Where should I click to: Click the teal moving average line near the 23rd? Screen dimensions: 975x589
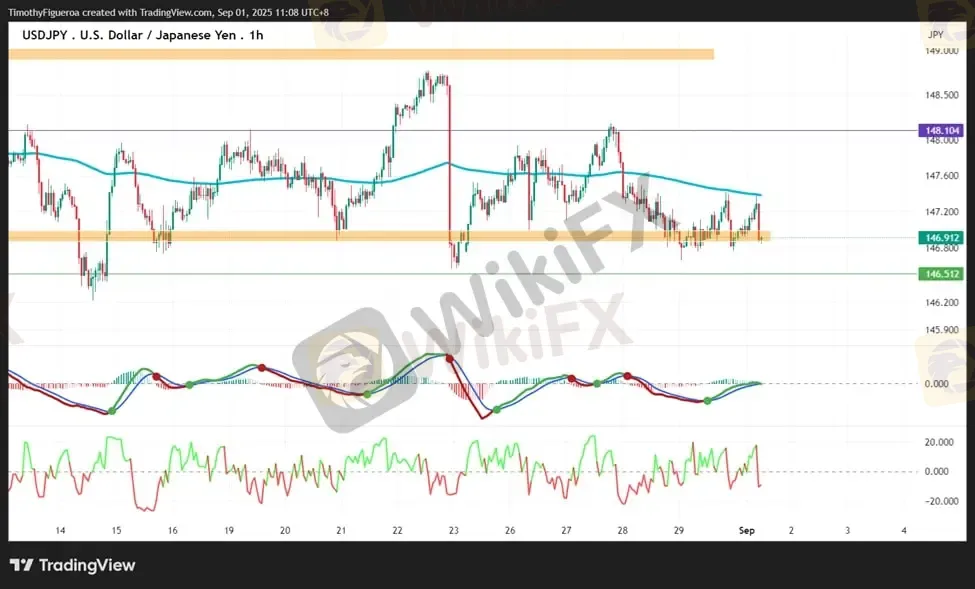(x=448, y=164)
